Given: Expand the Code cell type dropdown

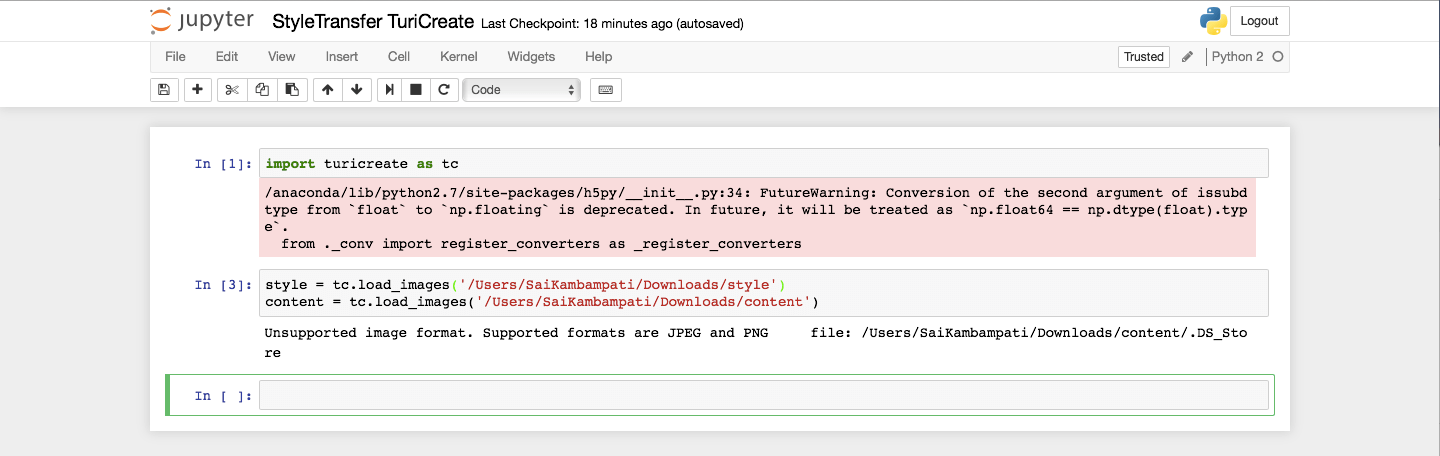Looking at the screenshot, I should [x=524, y=90].
